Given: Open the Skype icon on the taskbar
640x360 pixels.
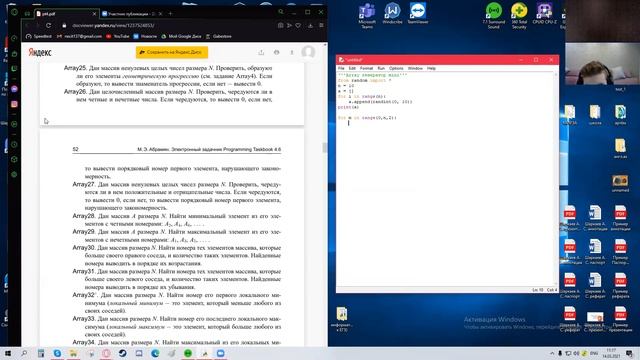Looking at the screenshot, I should [57, 353].
